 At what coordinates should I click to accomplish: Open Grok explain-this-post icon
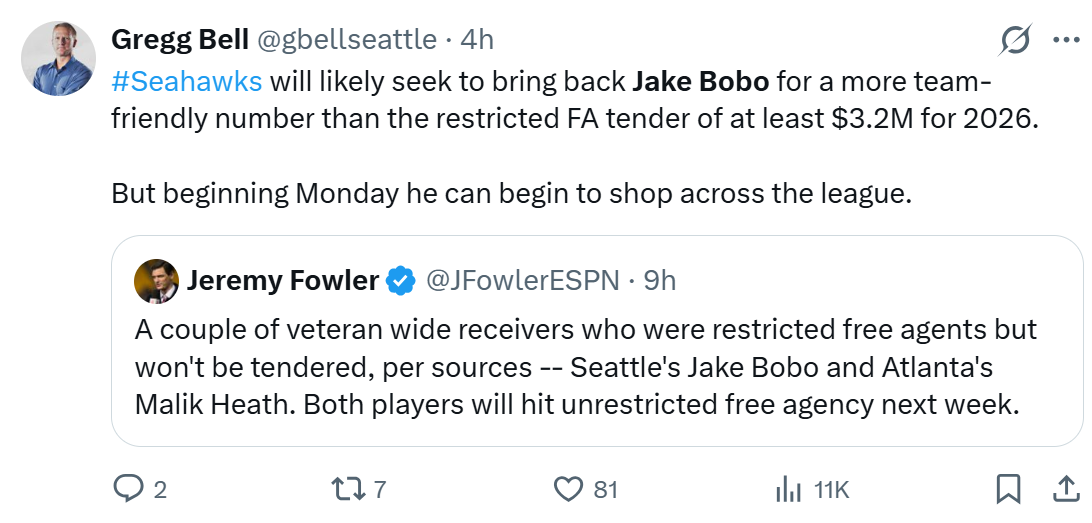click(x=1015, y=40)
